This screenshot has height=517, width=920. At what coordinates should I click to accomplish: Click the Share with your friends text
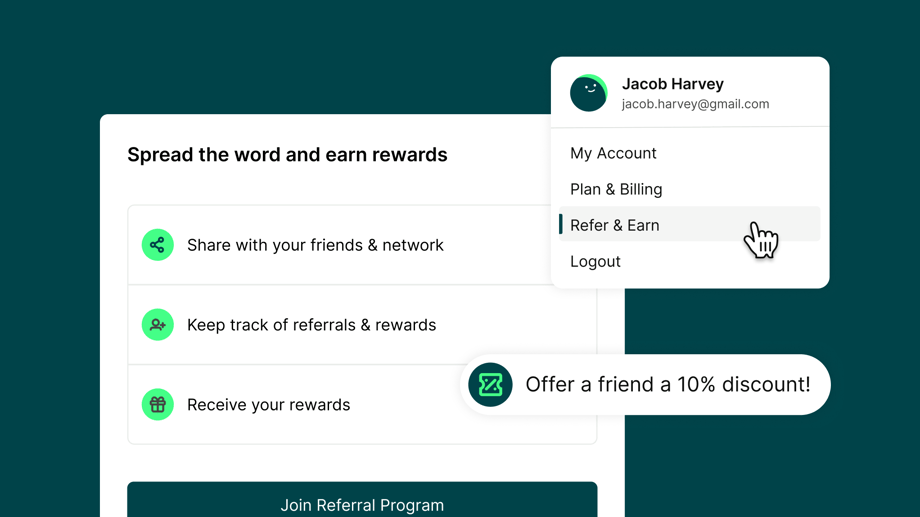[275, 245]
